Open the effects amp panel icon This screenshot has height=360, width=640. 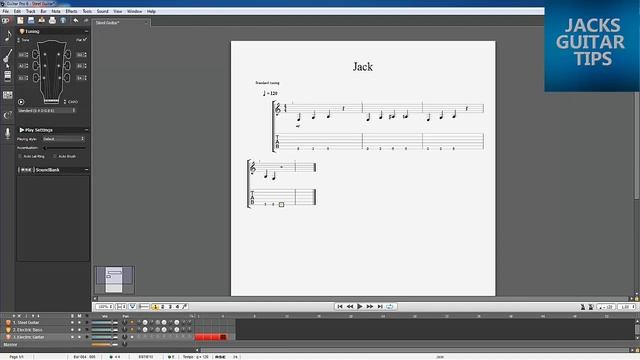pyautogui.click(x=8, y=76)
